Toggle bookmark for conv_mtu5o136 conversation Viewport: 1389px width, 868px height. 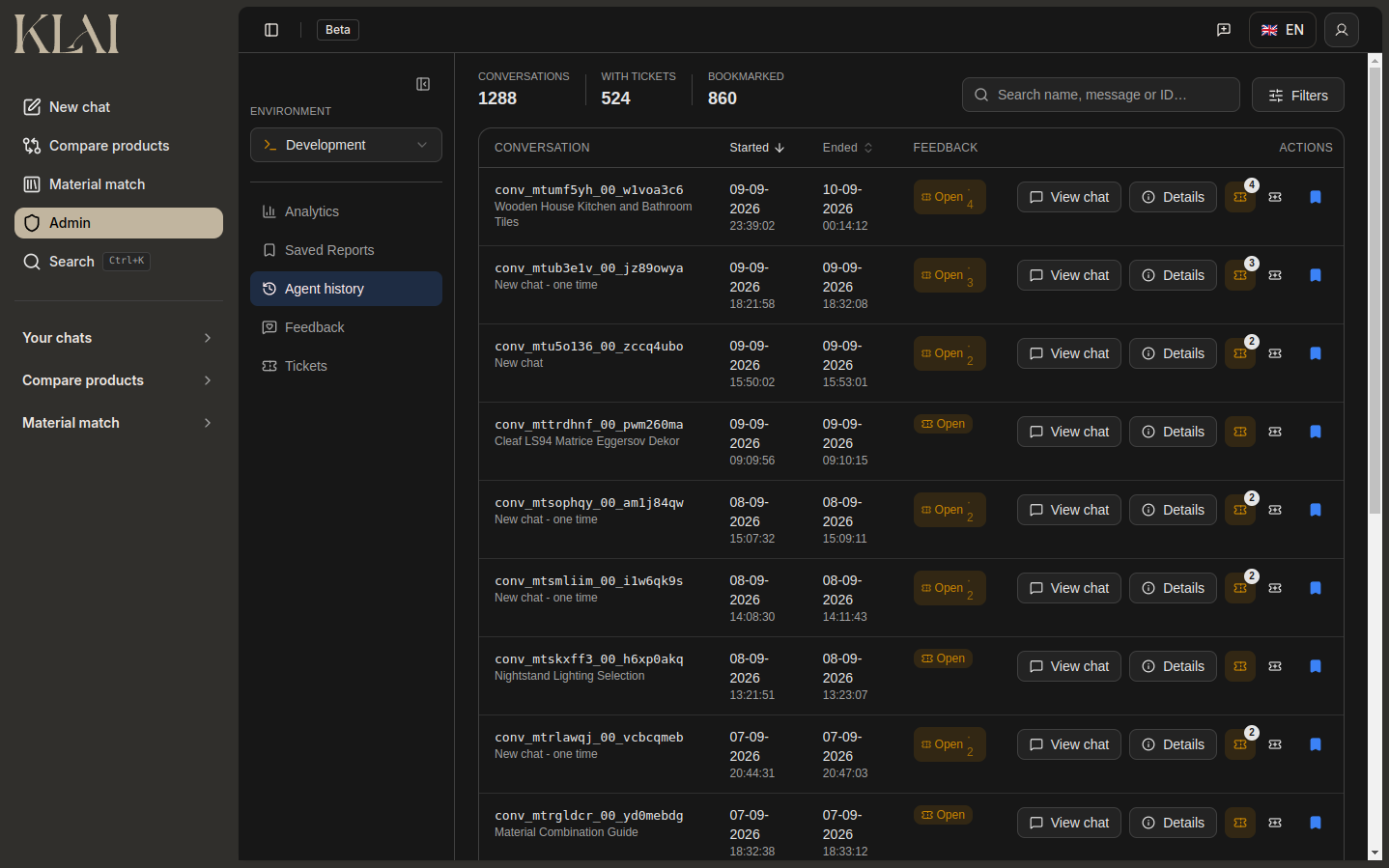point(1316,353)
